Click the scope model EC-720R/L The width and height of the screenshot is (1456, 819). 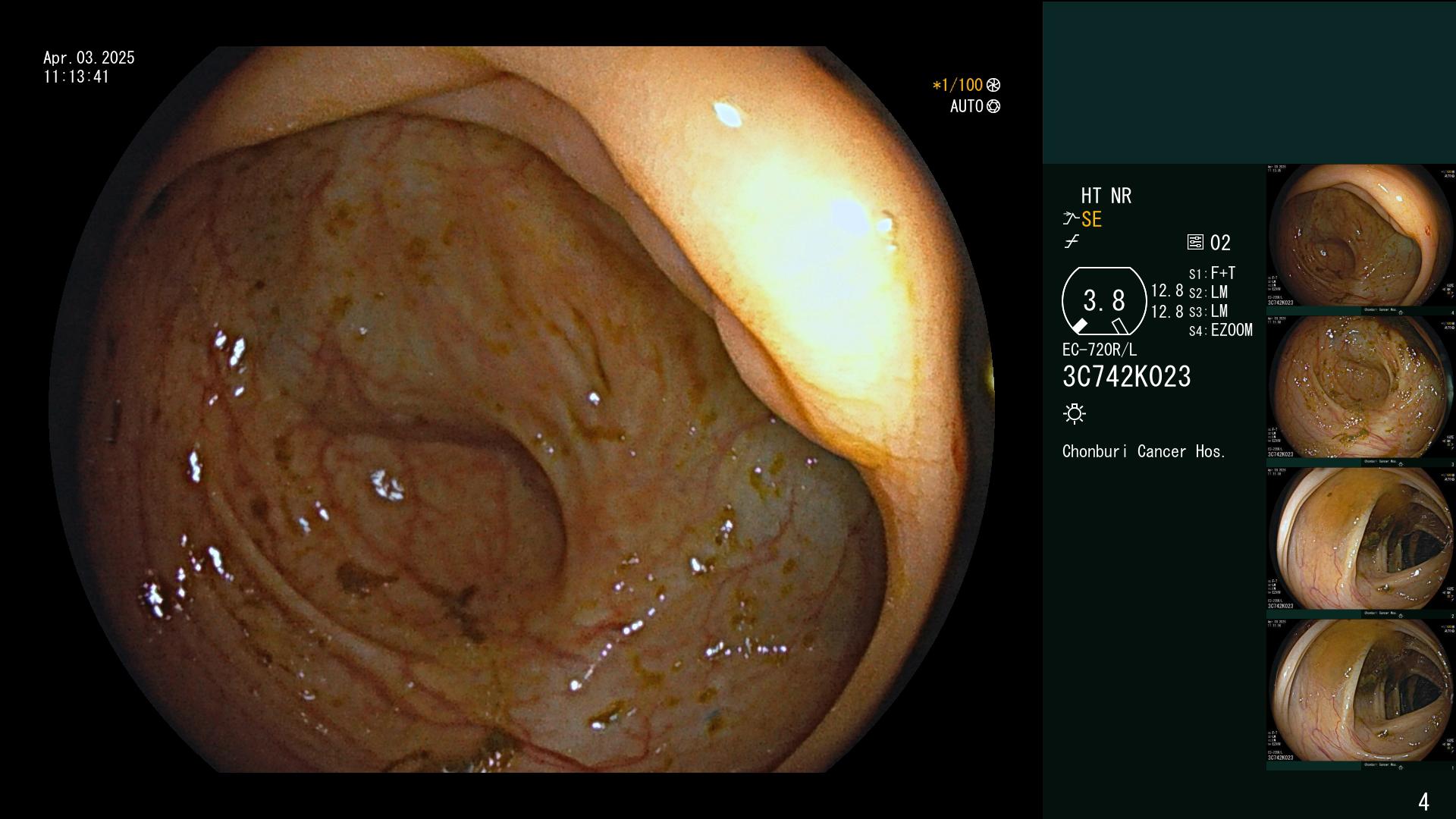(x=1100, y=350)
